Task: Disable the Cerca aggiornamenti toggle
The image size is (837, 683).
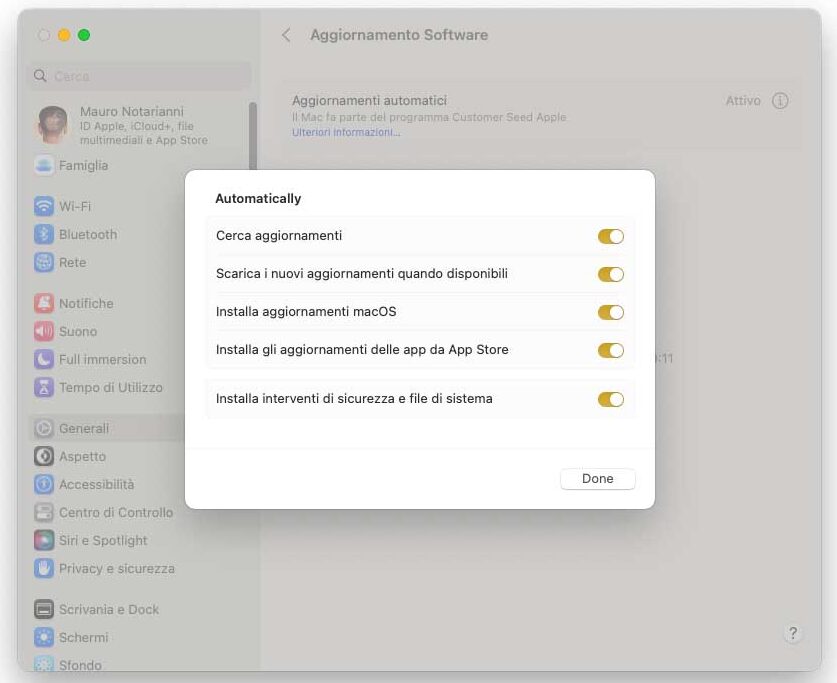Action: click(x=611, y=236)
